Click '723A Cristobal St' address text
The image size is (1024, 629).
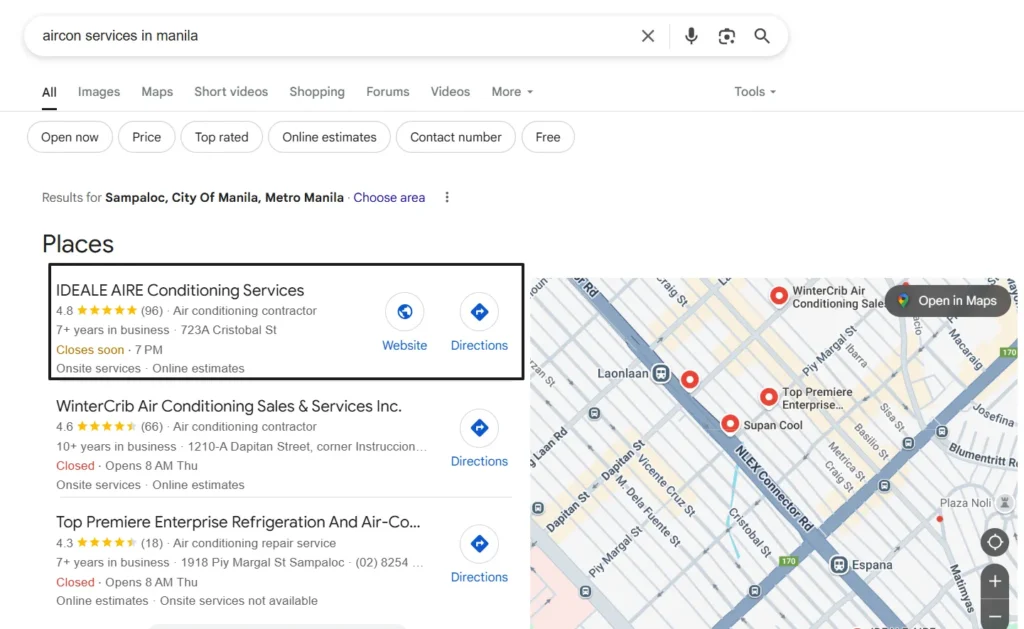(x=229, y=330)
